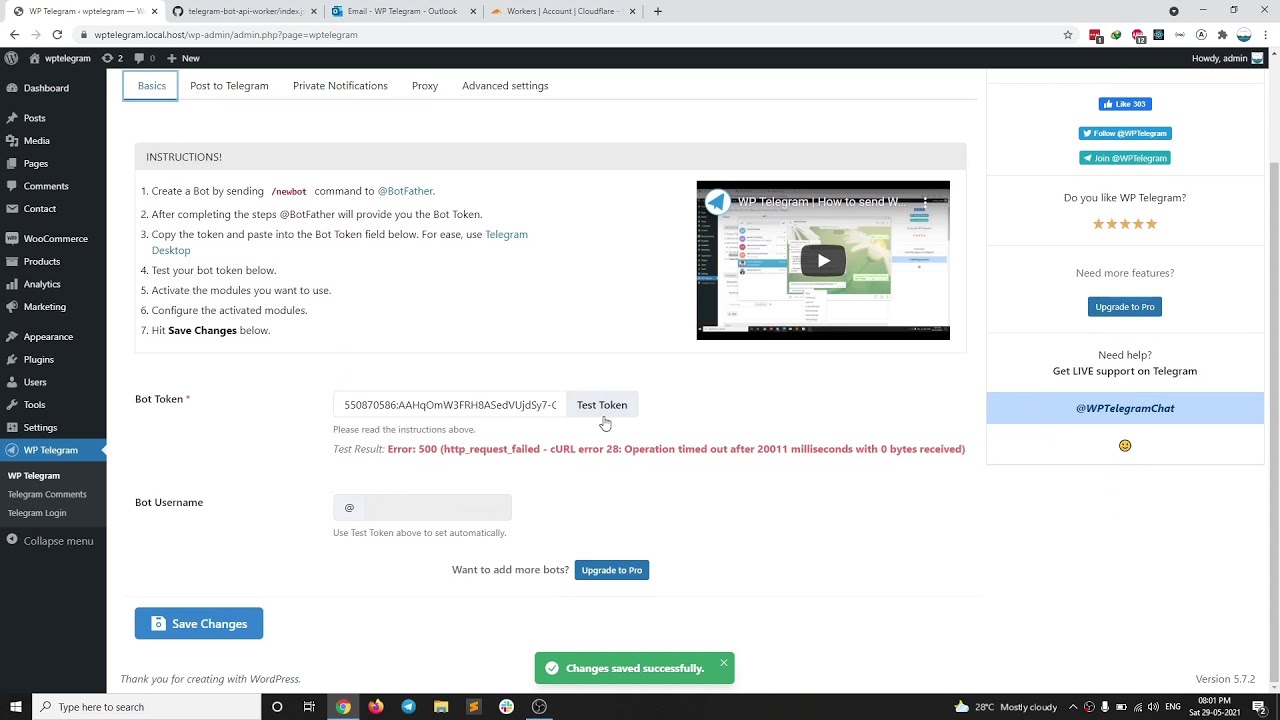Click the Test Token button
Image resolution: width=1280 pixels, height=720 pixels.
(x=602, y=405)
